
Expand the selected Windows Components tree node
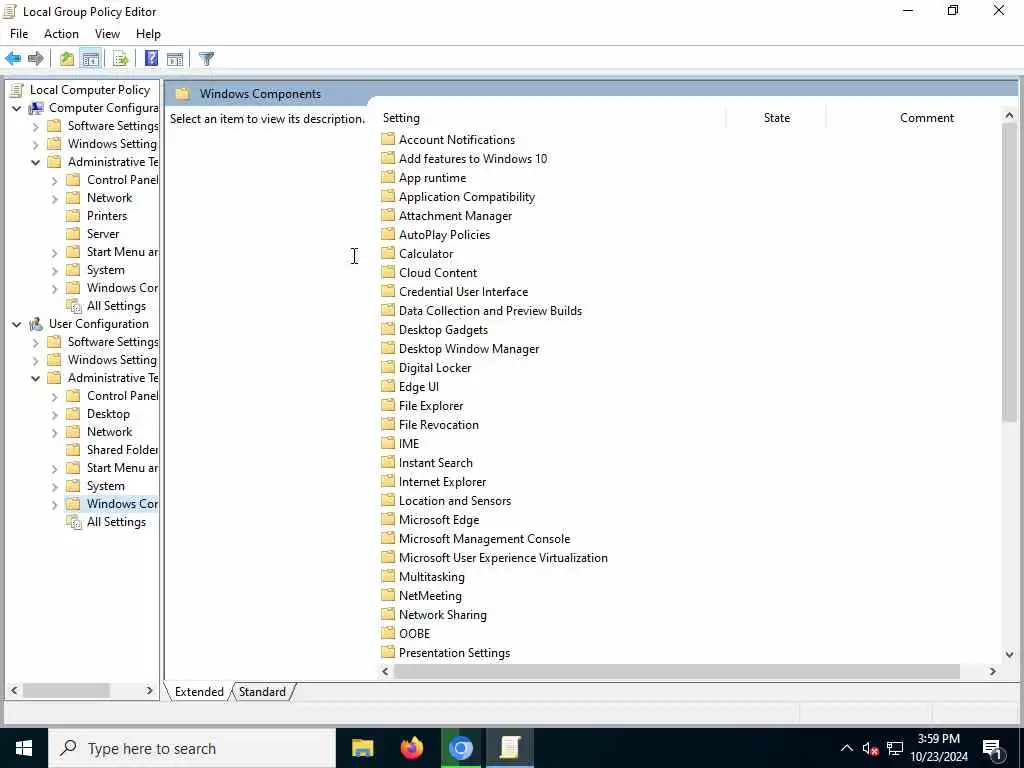pyautogui.click(x=55, y=504)
